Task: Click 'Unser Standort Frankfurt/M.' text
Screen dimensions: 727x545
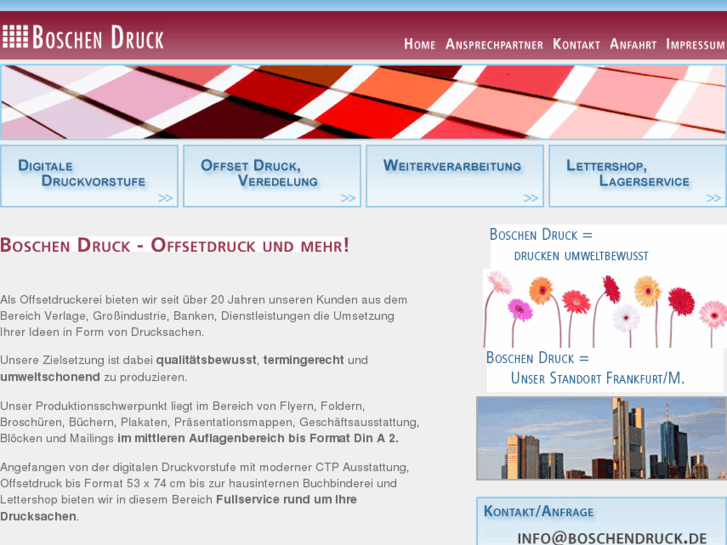Action: pos(598,378)
